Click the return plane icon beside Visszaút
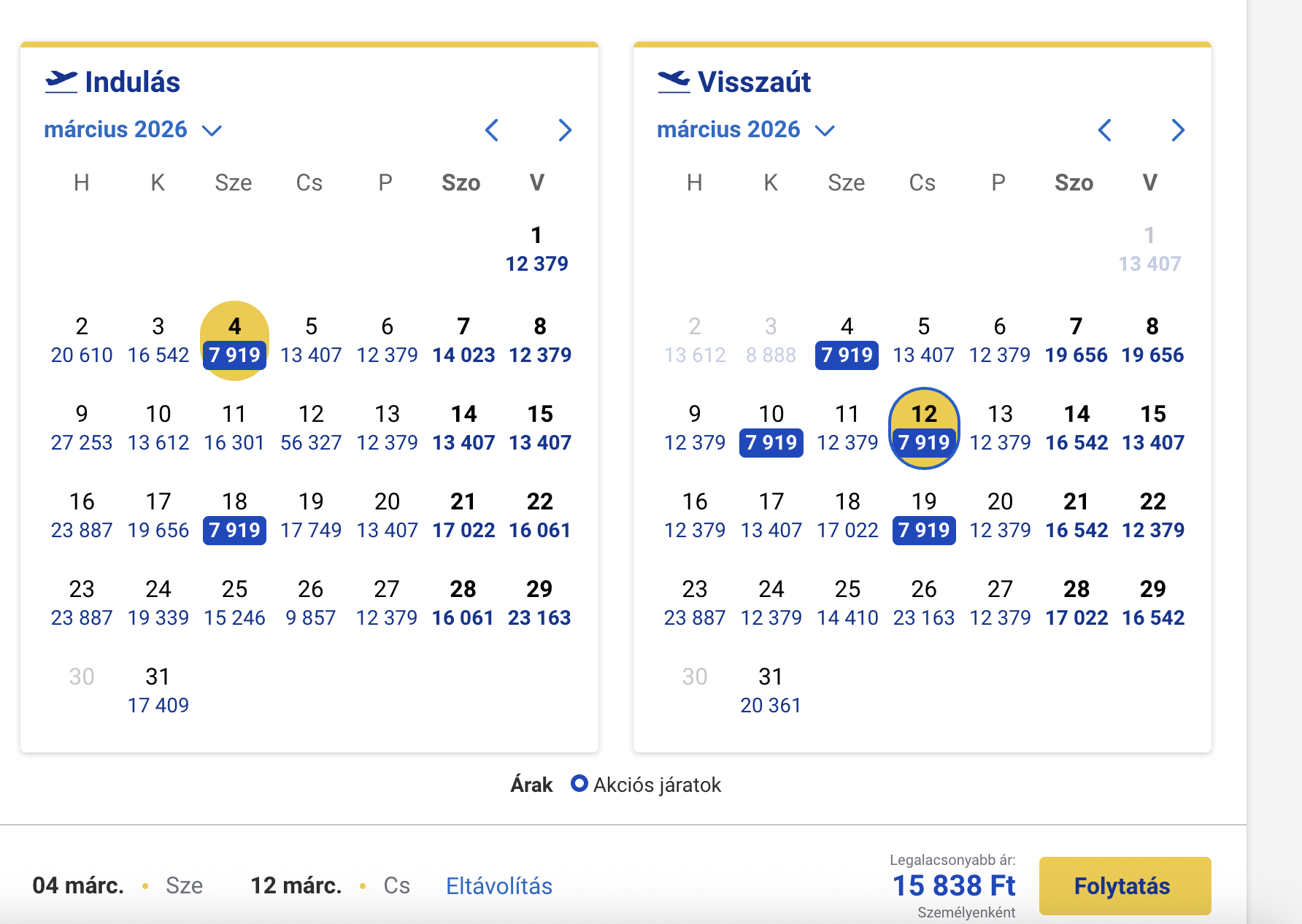The image size is (1302, 924). (x=673, y=82)
